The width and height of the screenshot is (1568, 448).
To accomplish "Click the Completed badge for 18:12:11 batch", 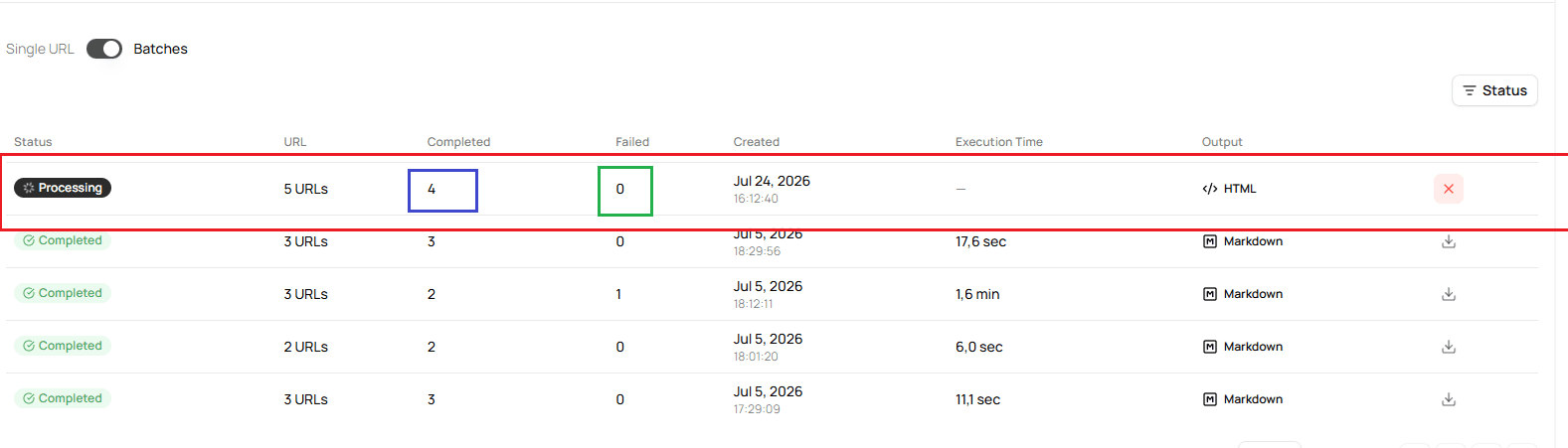I will [63, 293].
